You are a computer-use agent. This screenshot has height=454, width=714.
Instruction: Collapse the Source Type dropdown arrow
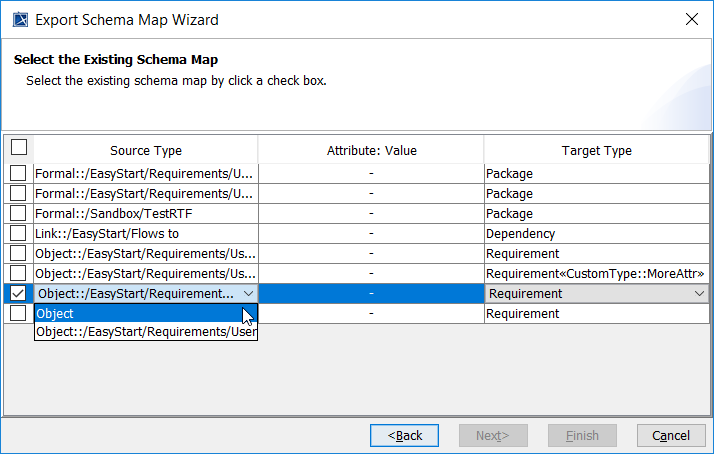pyautogui.click(x=248, y=293)
